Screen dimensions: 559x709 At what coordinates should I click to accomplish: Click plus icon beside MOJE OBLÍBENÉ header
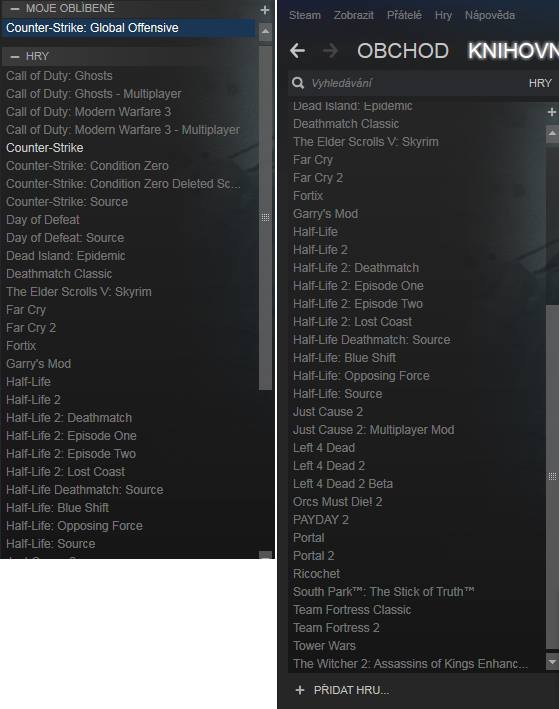(265, 9)
